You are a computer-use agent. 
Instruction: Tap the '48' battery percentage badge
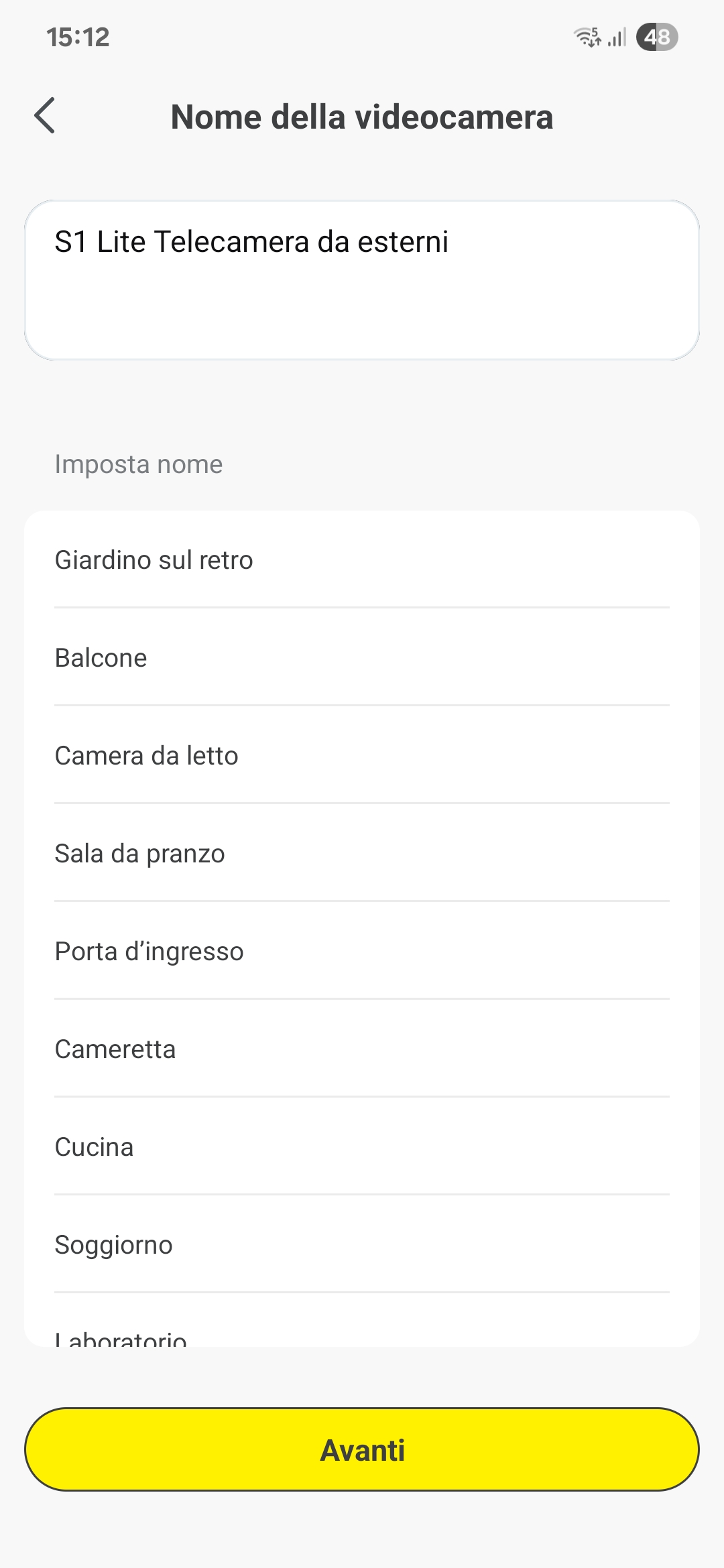657,37
